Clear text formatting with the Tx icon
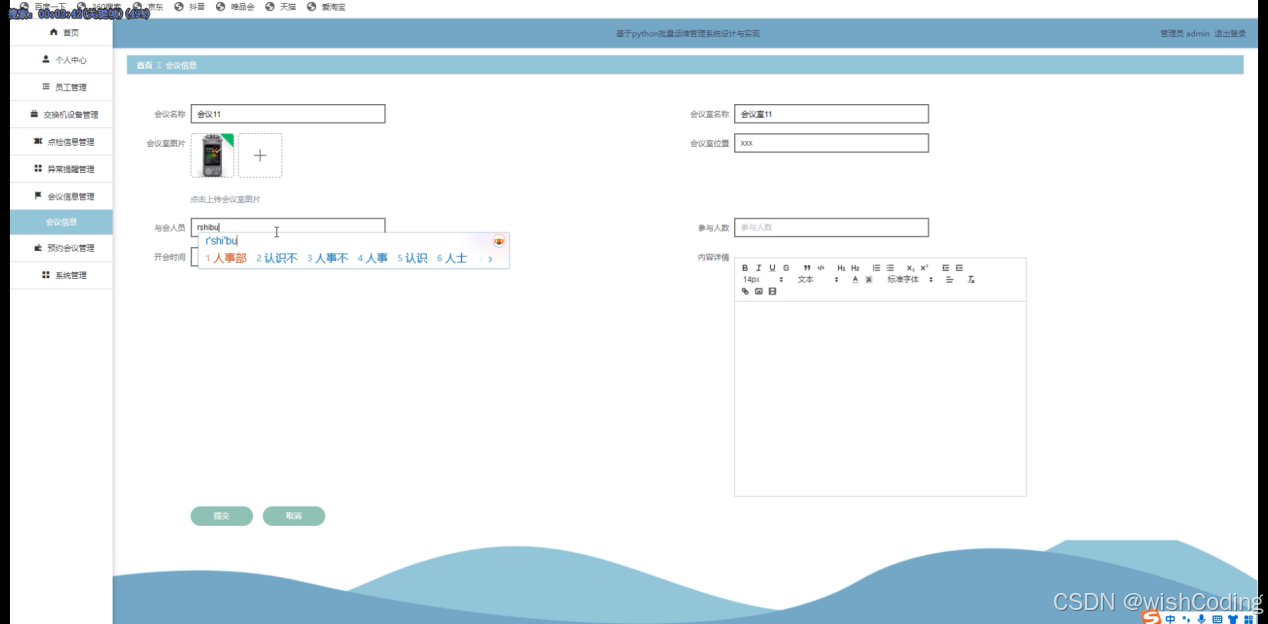Image resolution: width=1268 pixels, height=624 pixels. (x=971, y=280)
